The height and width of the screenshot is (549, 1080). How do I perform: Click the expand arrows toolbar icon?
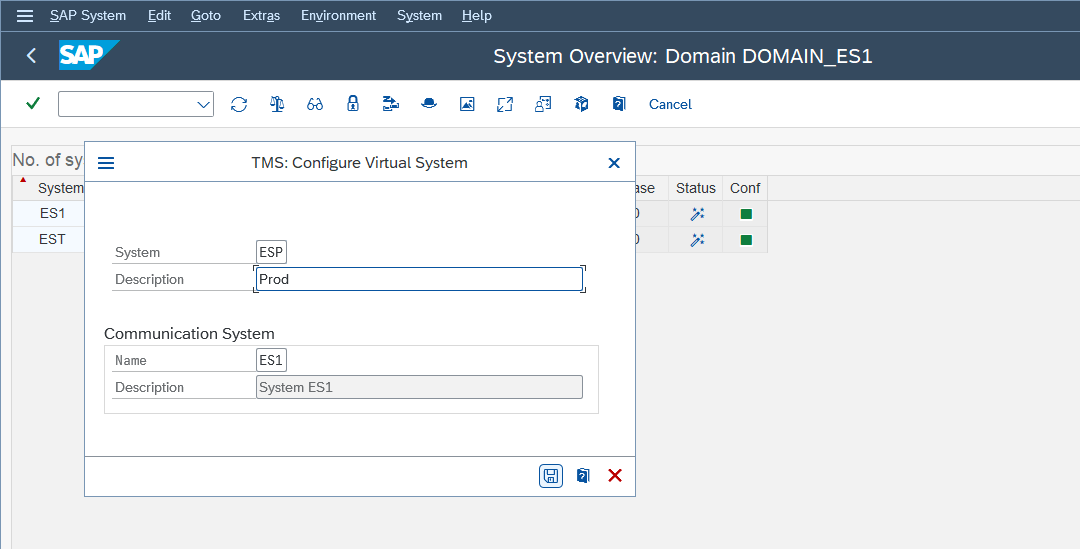505,104
